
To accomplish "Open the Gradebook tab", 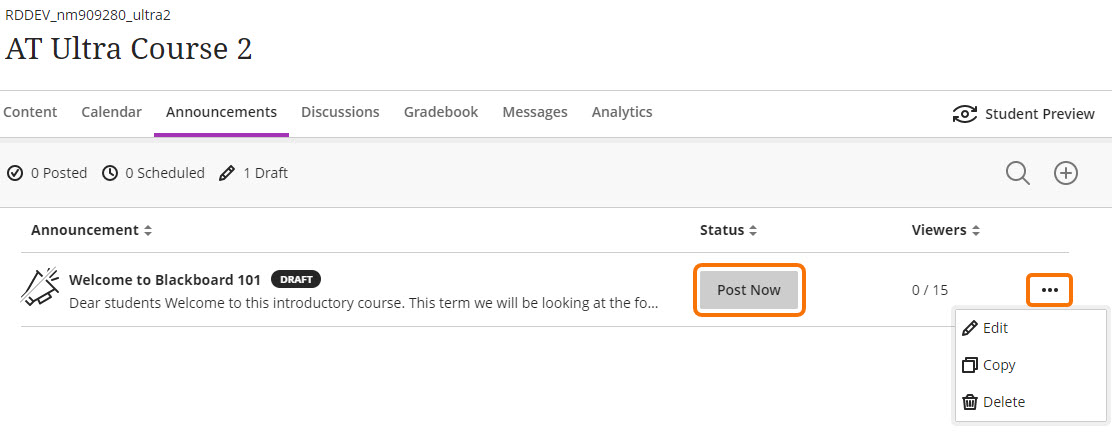I will (x=441, y=112).
